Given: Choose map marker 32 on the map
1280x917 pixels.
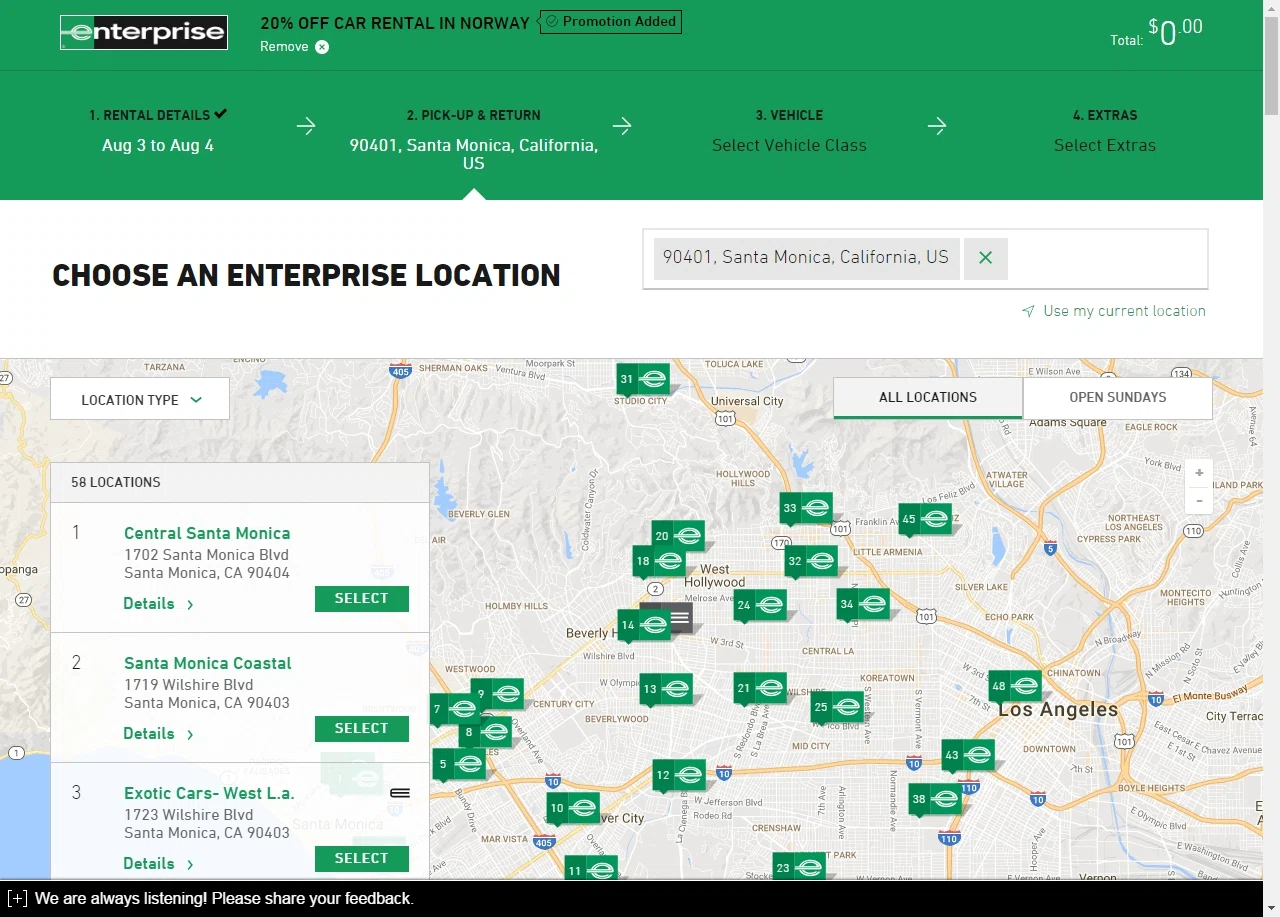Looking at the screenshot, I should [x=811, y=561].
